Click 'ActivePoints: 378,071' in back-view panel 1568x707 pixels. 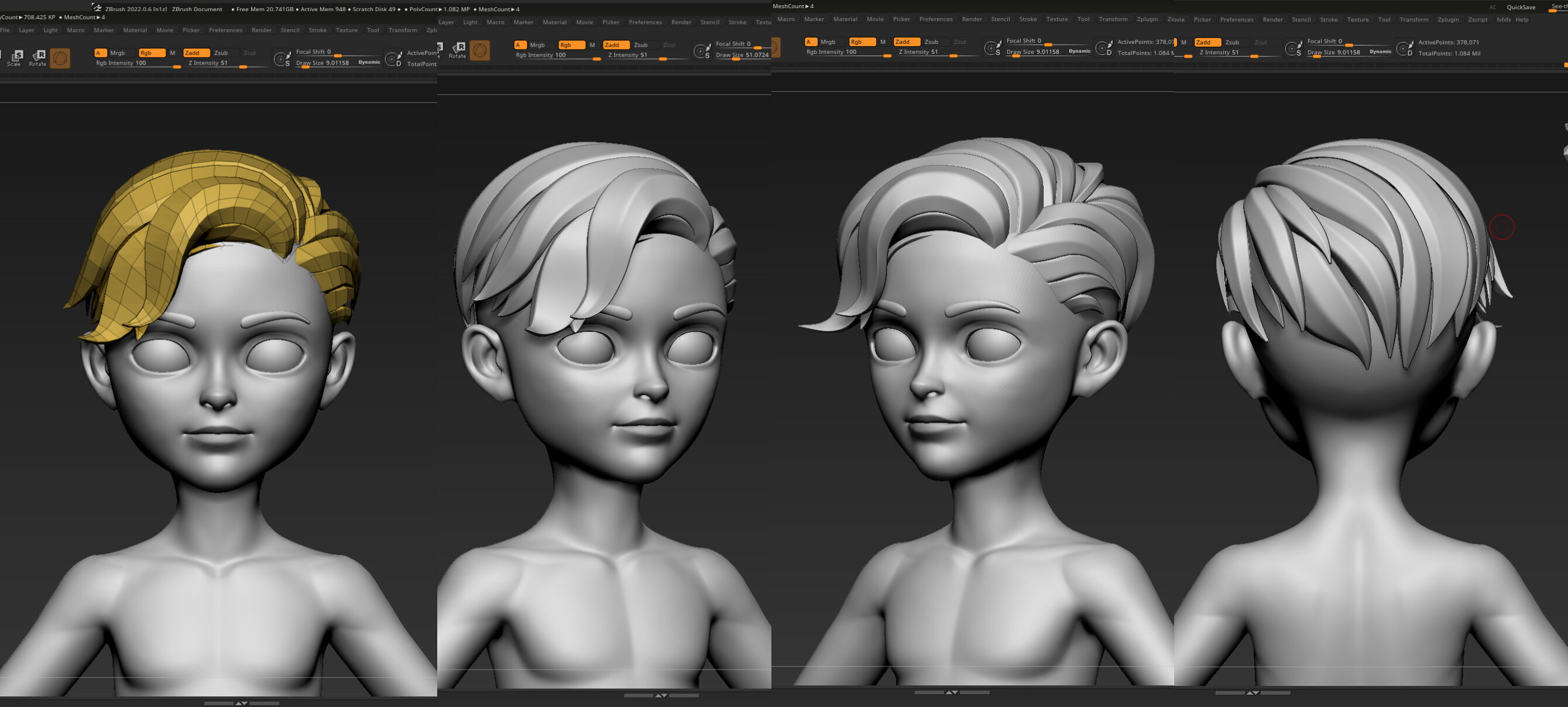point(1448,43)
